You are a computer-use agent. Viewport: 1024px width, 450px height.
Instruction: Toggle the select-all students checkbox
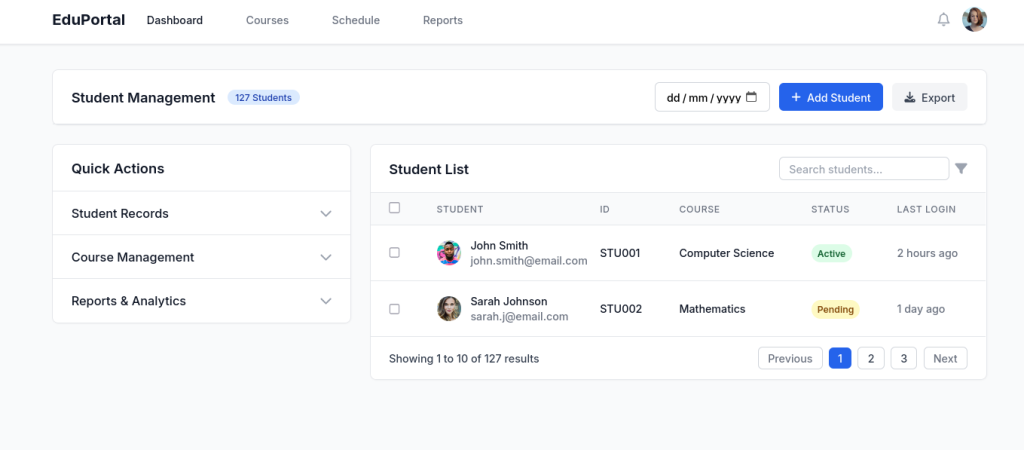(394, 208)
